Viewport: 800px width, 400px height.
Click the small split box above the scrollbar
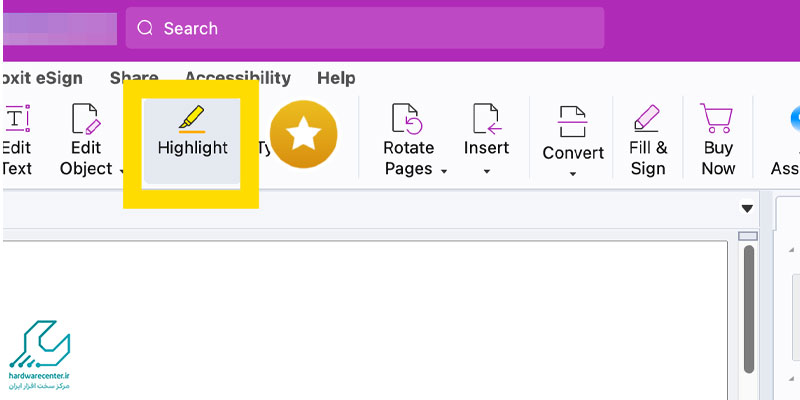coord(748,236)
